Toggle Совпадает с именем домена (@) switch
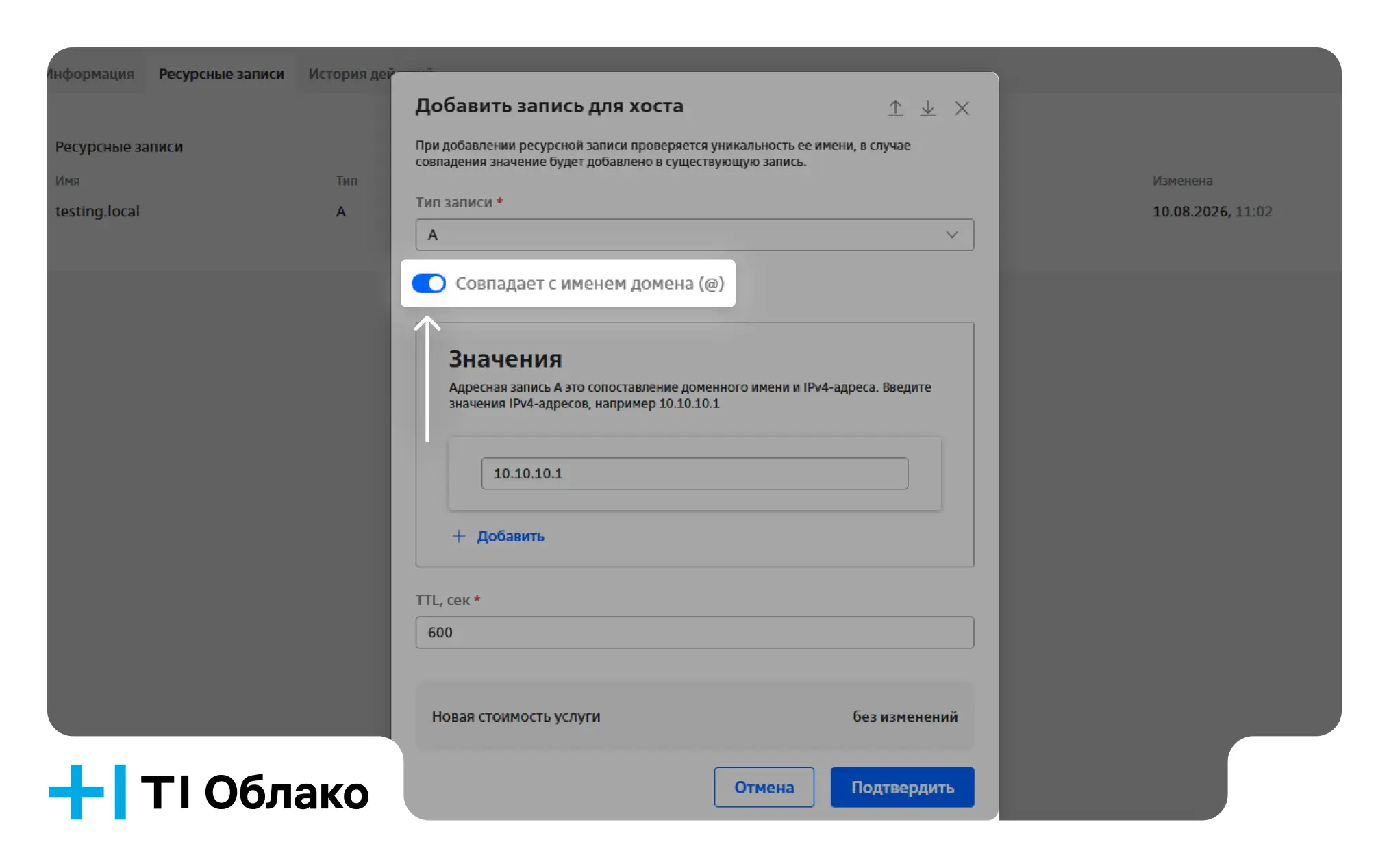 pyautogui.click(x=429, y=283)
